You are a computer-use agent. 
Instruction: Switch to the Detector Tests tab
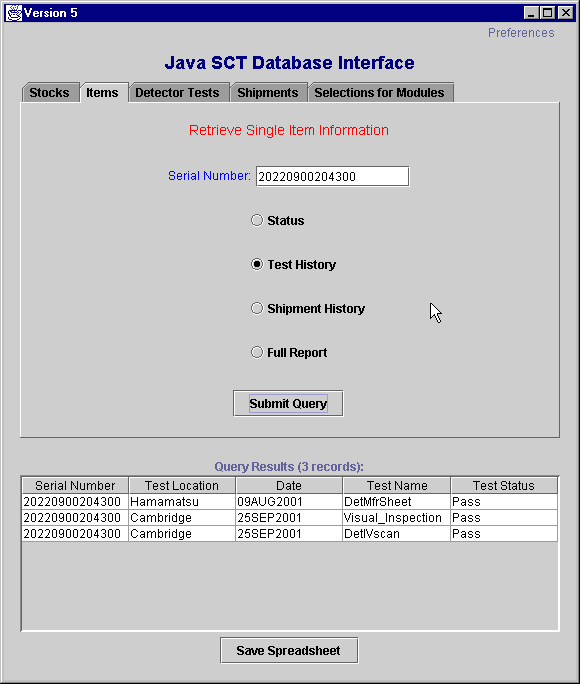(178, 92)
